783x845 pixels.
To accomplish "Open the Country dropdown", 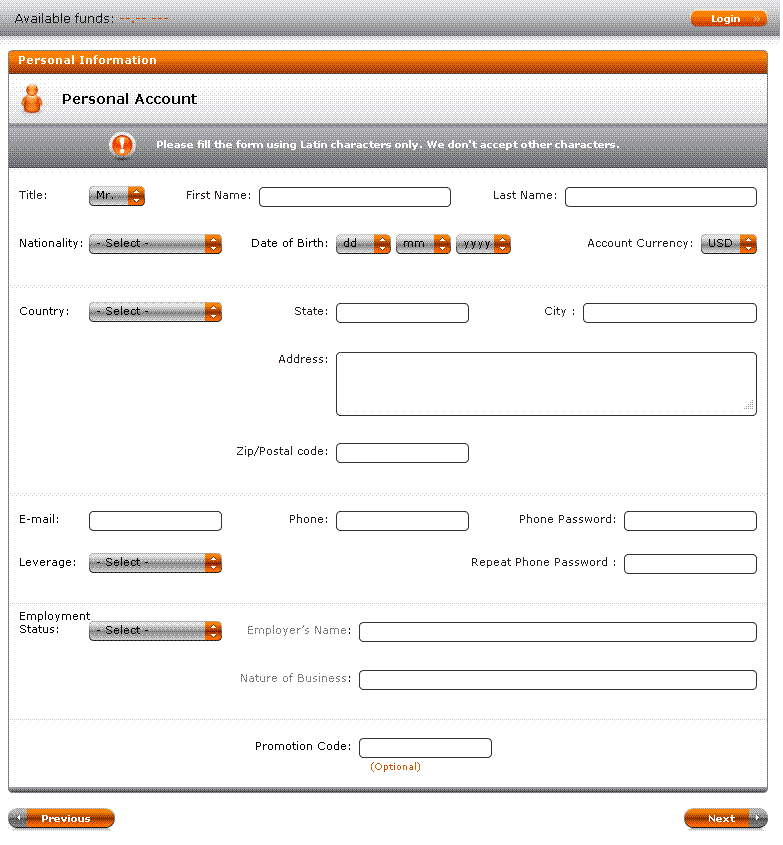I will coord(155,312).
